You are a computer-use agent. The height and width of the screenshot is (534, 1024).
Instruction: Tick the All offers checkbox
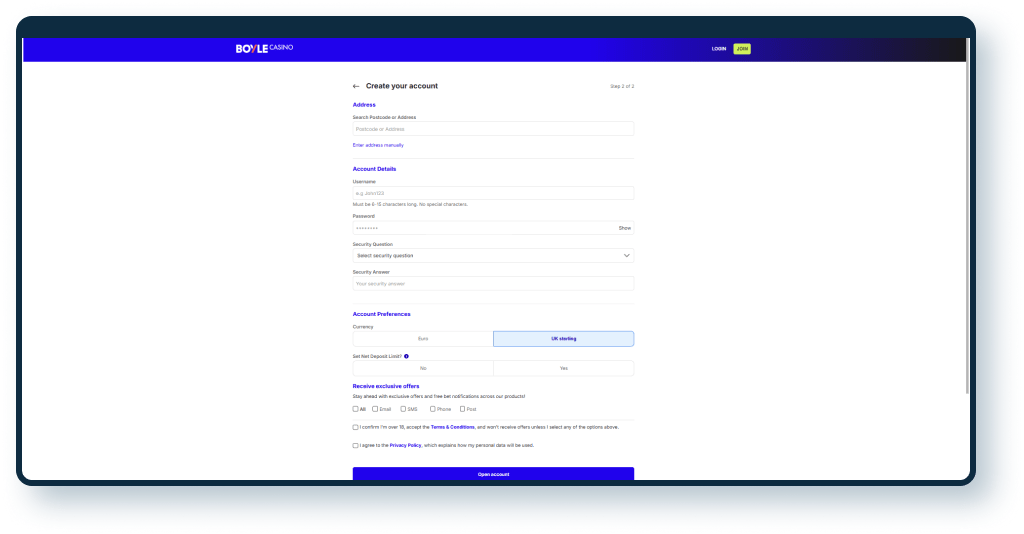click(x=355, y=409)
